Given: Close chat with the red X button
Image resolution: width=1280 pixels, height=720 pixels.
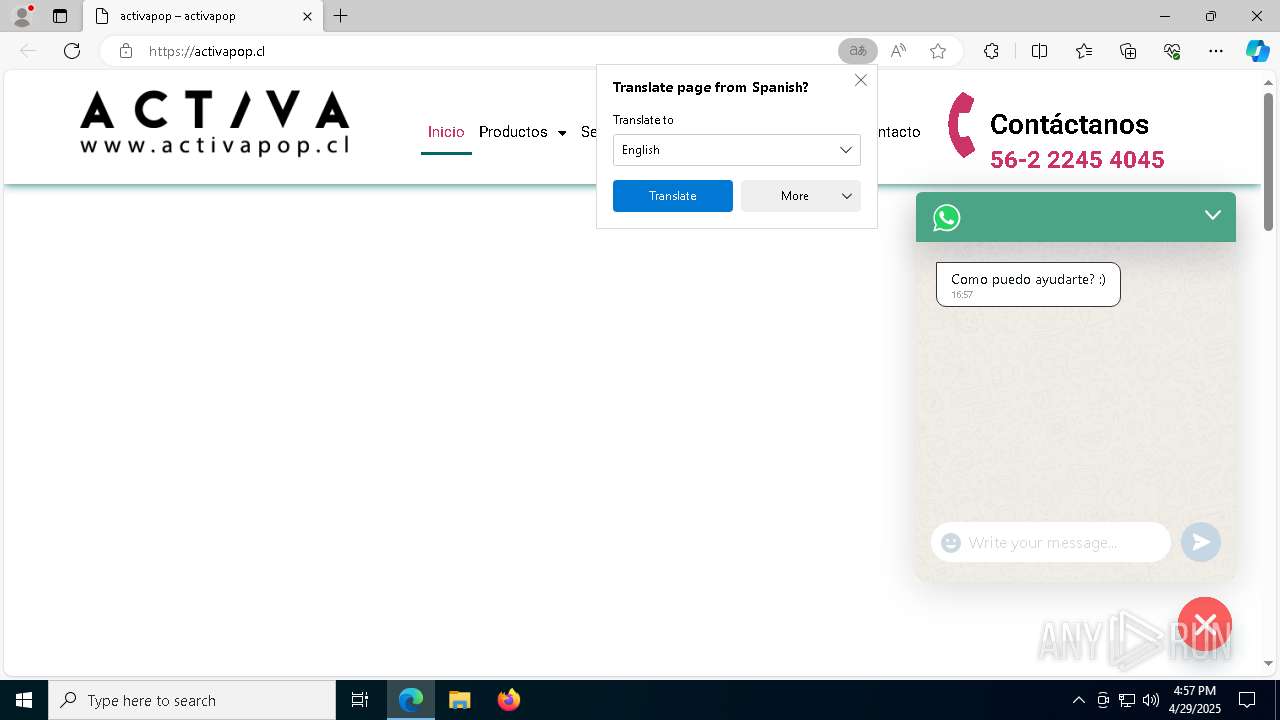Looking at the screenshot, I should [x=1205, y=625].
